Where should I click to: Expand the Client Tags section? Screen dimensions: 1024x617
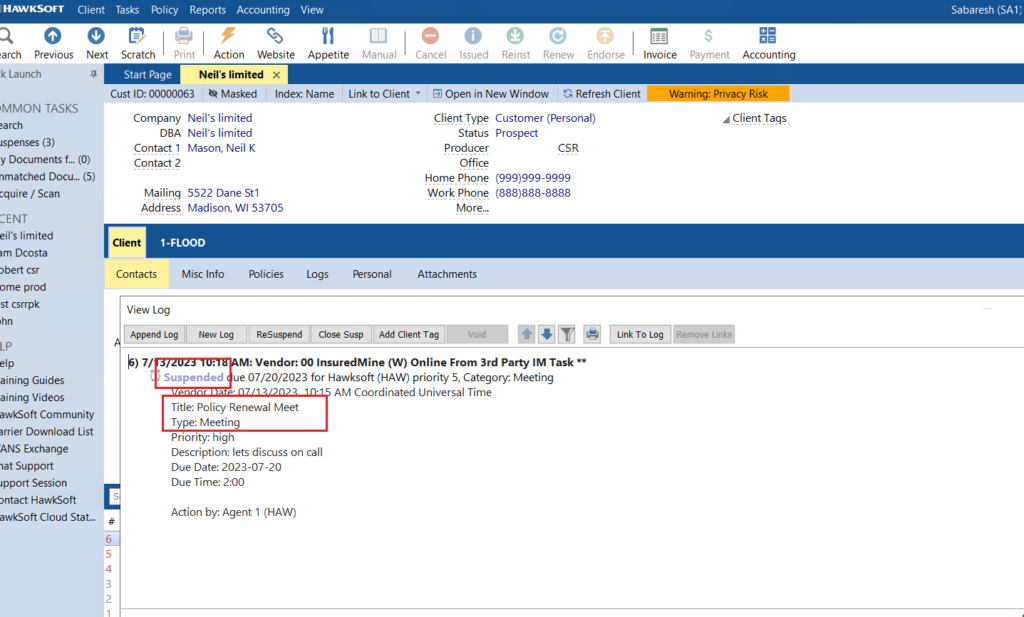(x=755, y=118)
